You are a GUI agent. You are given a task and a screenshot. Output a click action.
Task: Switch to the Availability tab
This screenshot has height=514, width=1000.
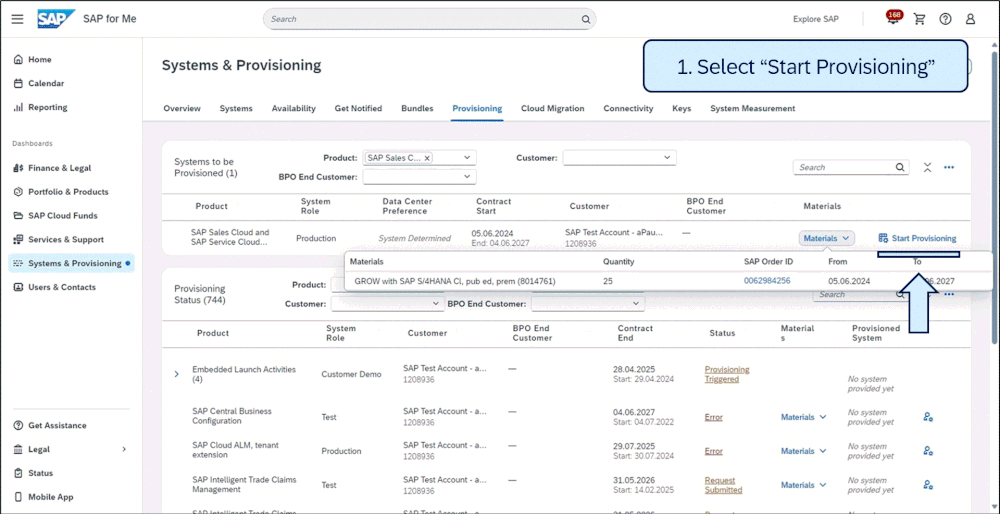pyautogui.click(x=293, y=108)
